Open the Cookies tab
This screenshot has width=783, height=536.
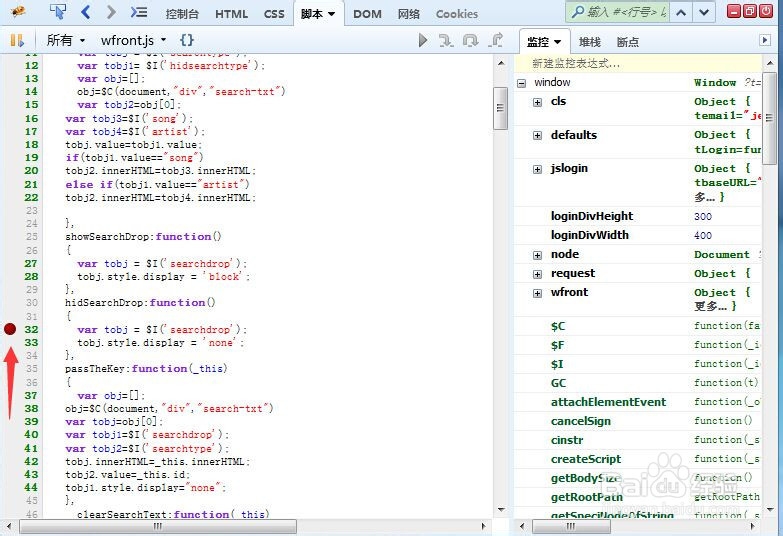pyautogui.click(x=456, y=14)
